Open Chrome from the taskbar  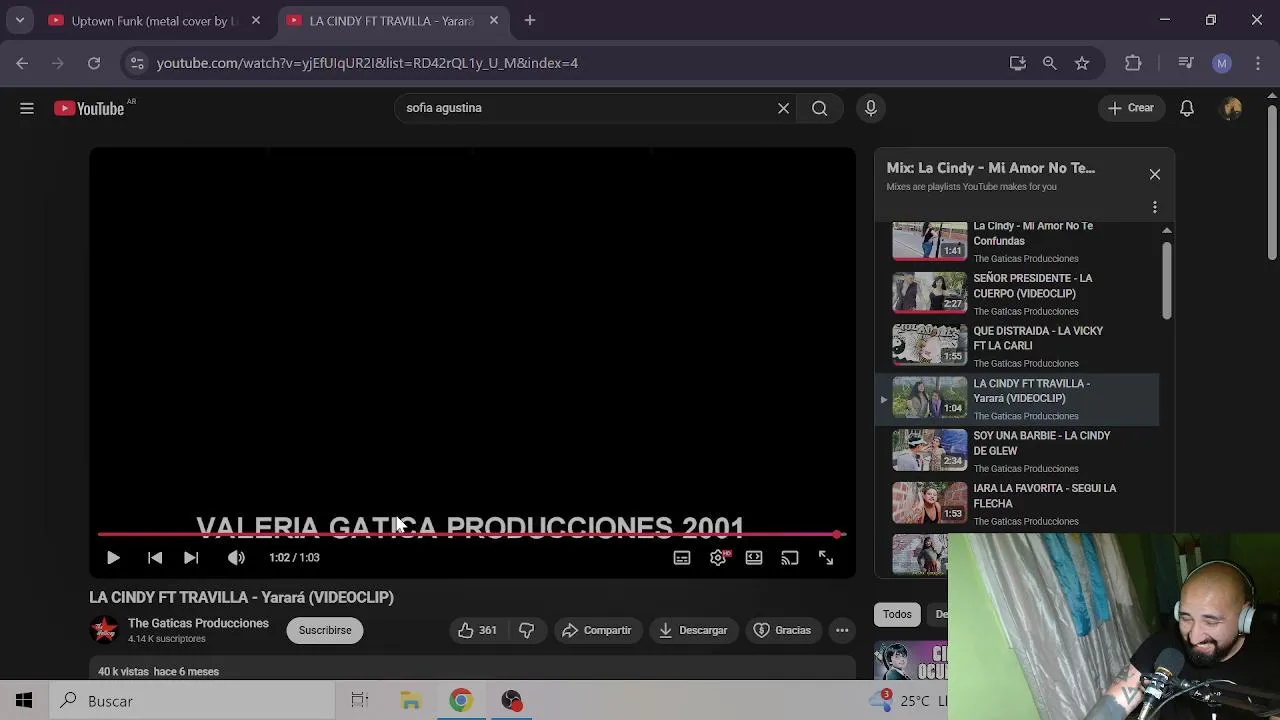[461, 701]
